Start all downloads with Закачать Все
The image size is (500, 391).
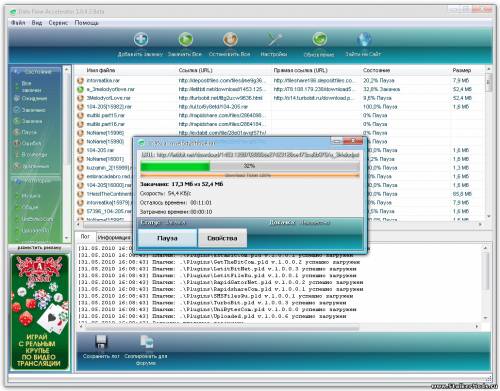click(x=185, y=40)
